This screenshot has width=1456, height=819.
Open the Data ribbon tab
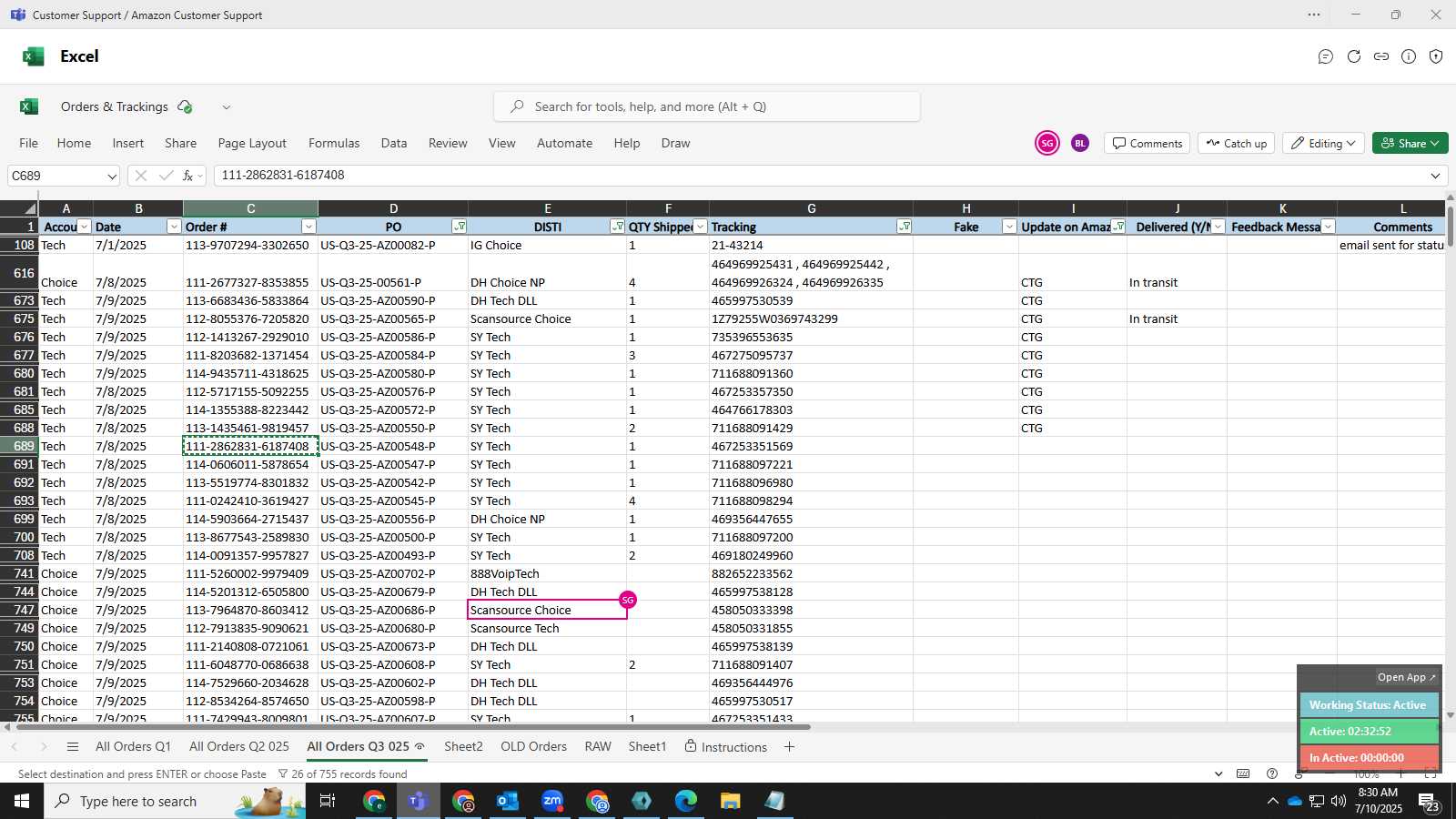(394, 143)
